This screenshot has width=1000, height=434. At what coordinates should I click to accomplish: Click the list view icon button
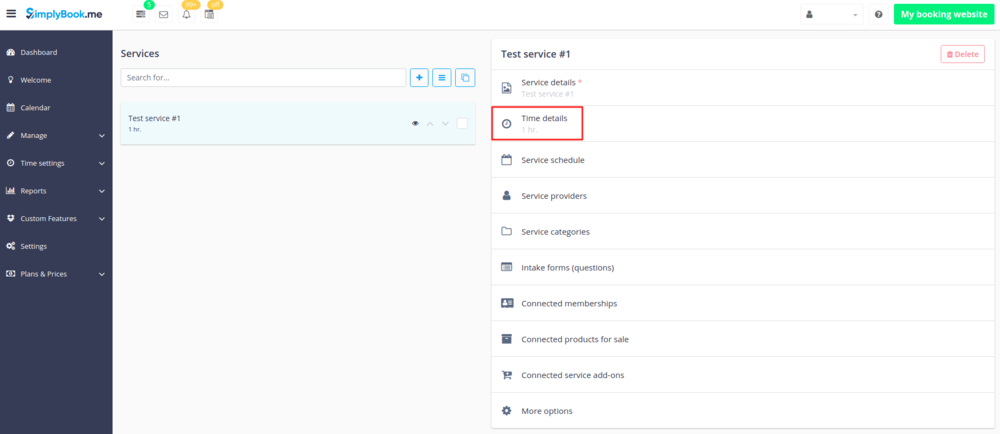click(x=442, y=77)
